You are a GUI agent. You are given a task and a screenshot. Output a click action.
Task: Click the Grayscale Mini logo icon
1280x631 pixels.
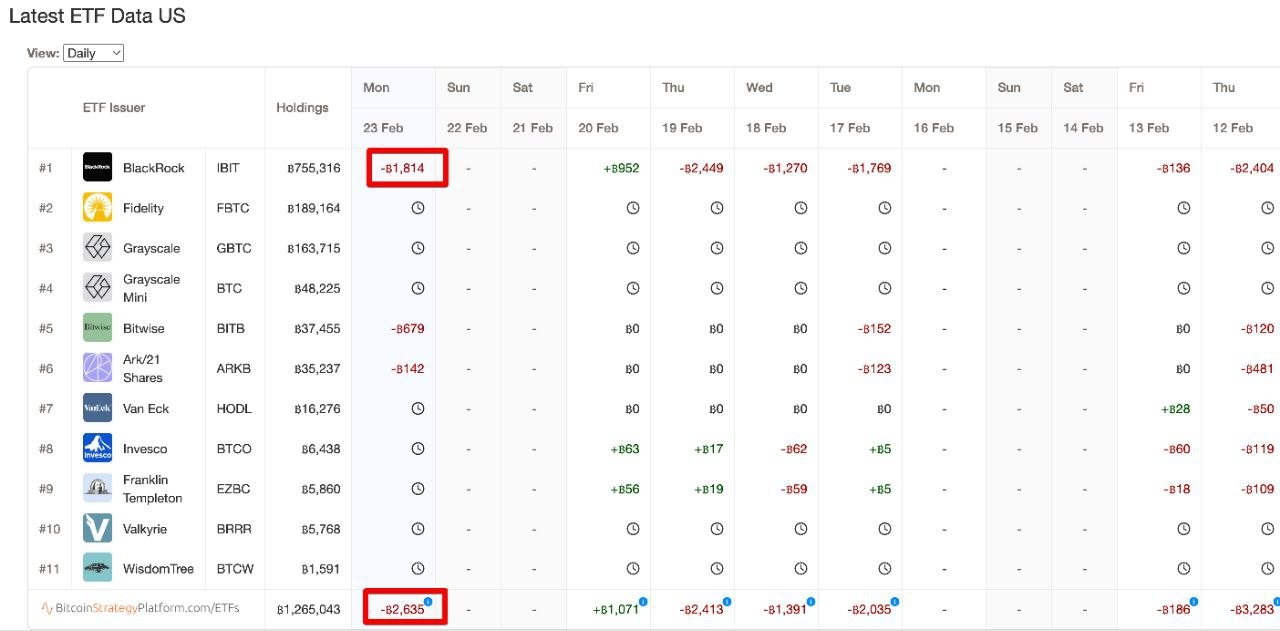click(x=98, y=288)
